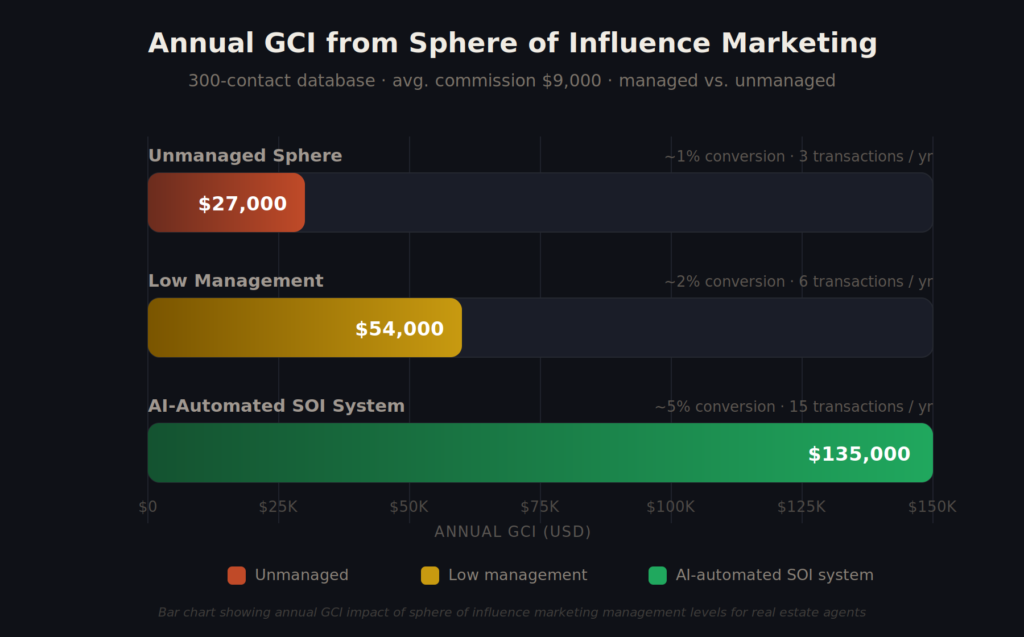
Task: Click the orange Unmanaged legend swatch
Action: (x=236, y=576)
